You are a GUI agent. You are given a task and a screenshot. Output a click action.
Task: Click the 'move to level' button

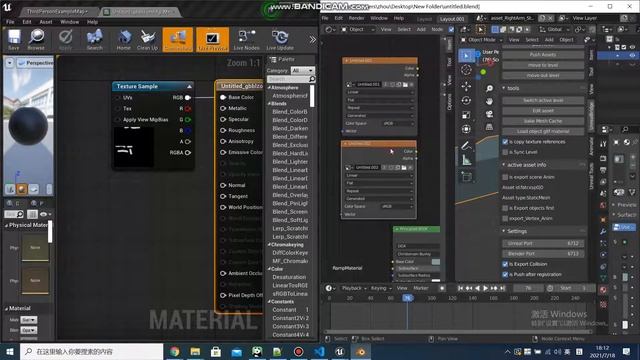coord(543,65)
